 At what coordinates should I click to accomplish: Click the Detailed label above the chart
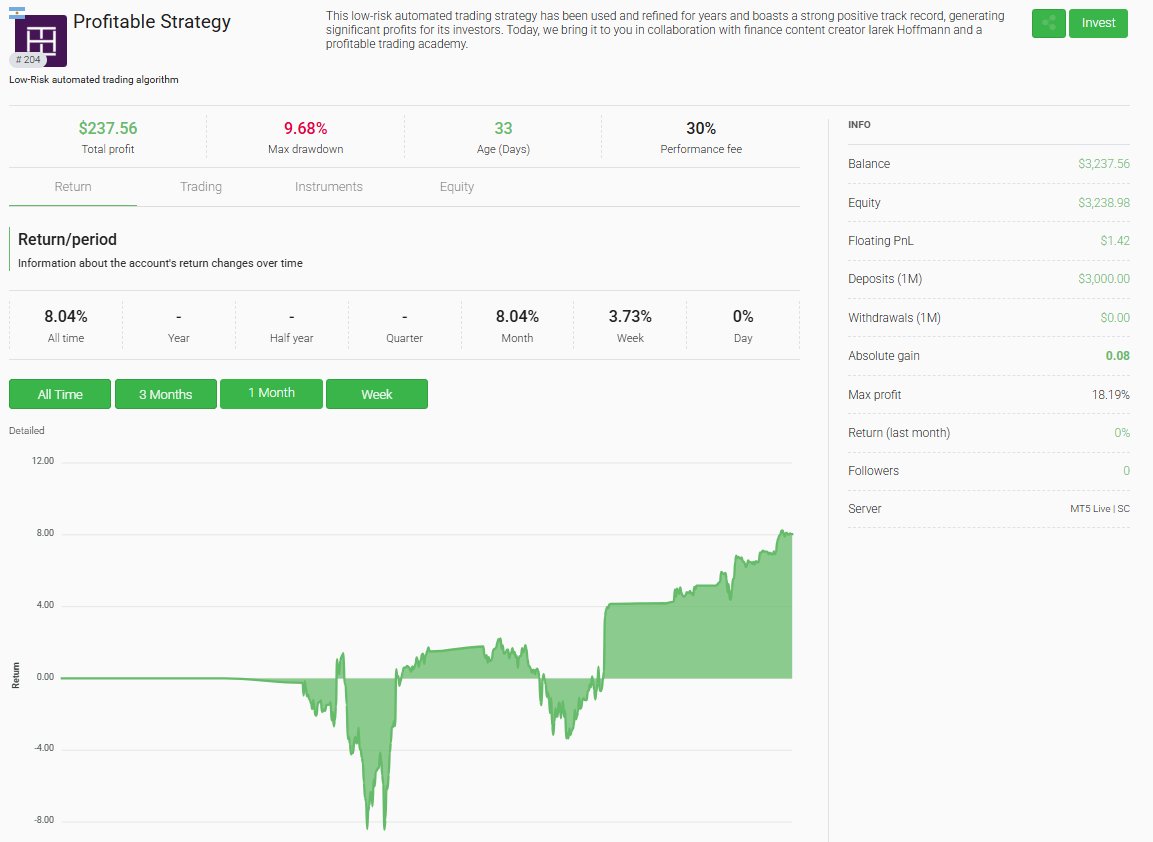tap(26, 430)
